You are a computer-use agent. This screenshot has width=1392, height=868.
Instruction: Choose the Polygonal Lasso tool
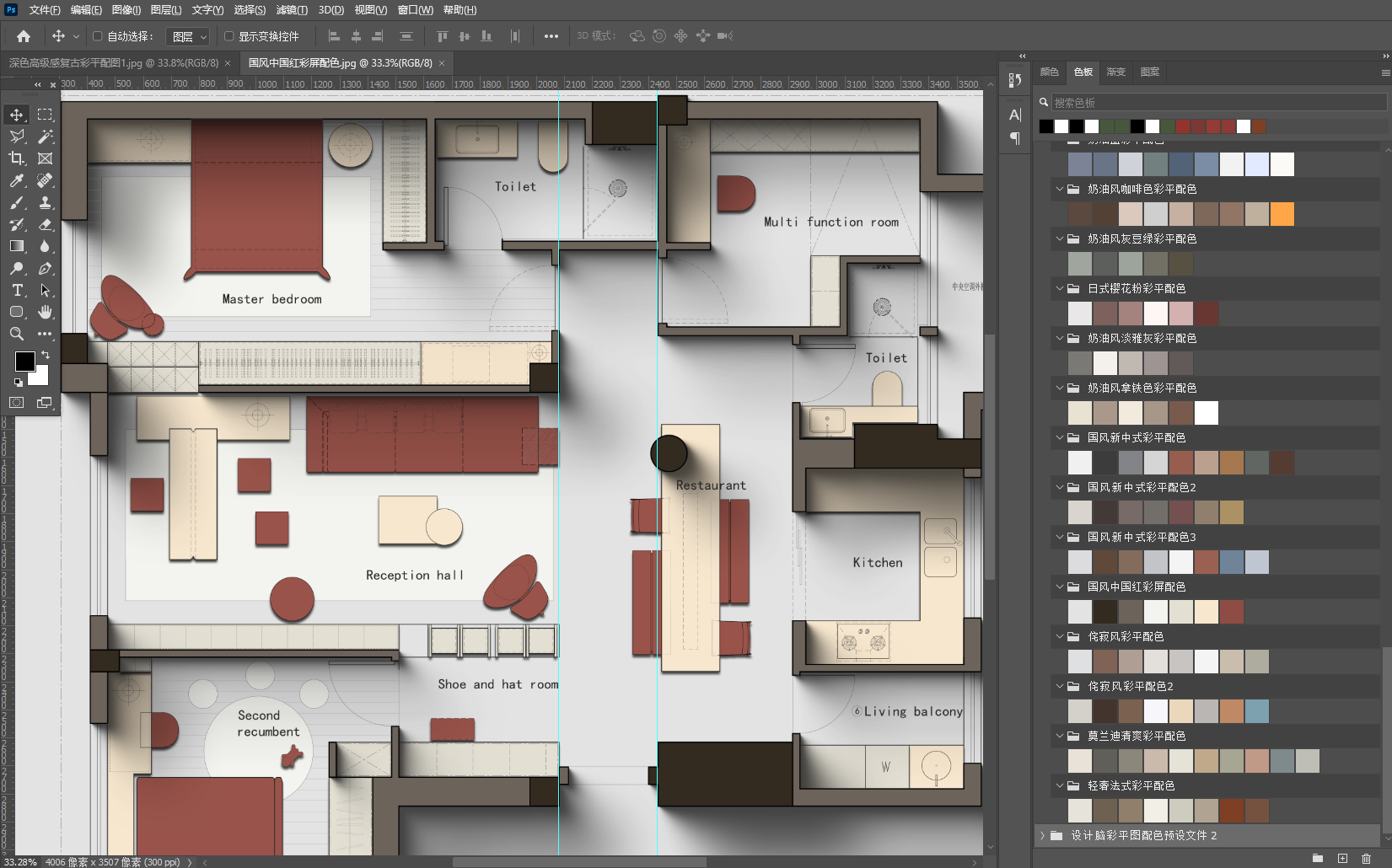(x=17, y=137)
